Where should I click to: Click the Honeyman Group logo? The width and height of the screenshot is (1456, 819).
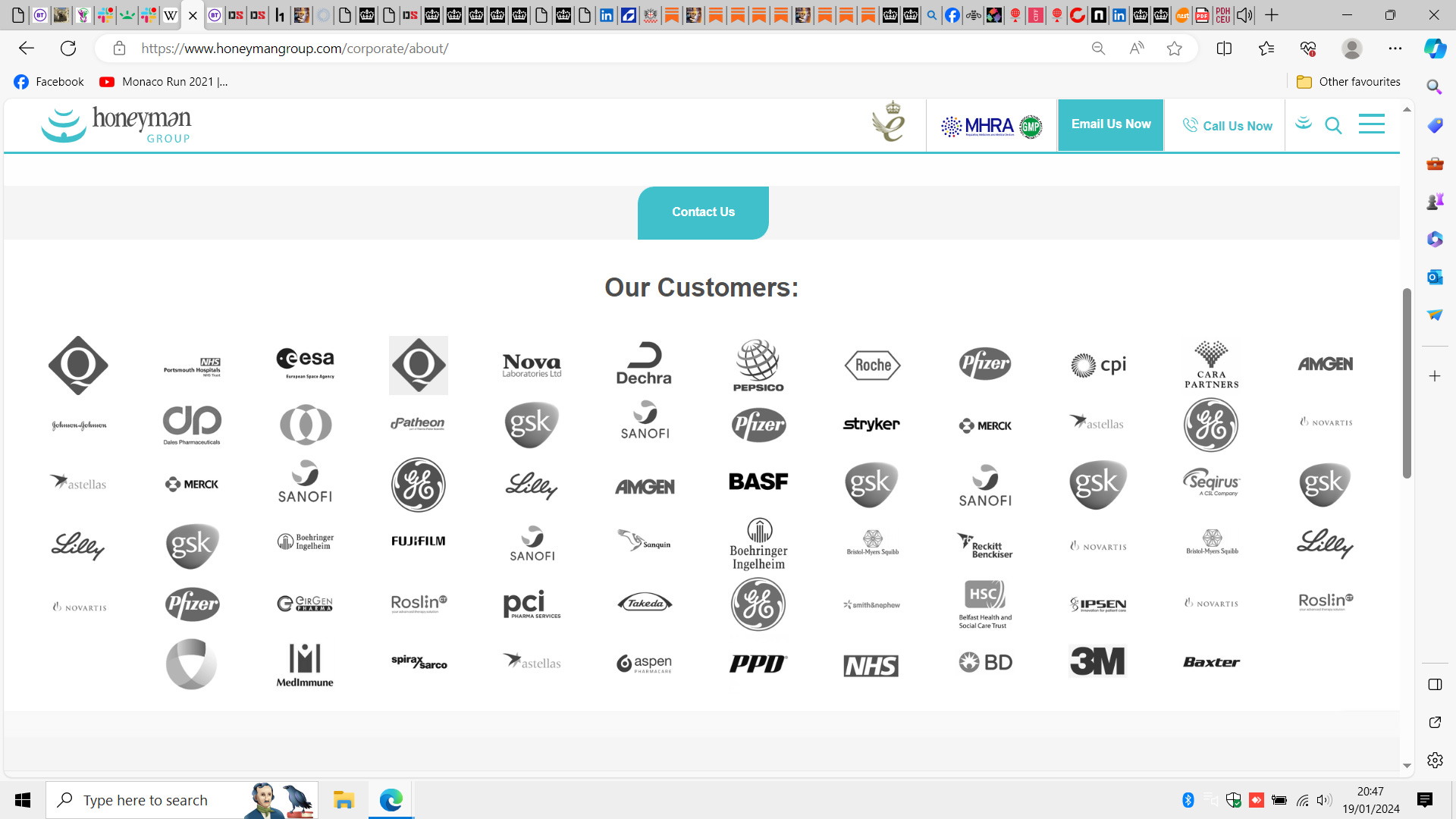point(116,124)
